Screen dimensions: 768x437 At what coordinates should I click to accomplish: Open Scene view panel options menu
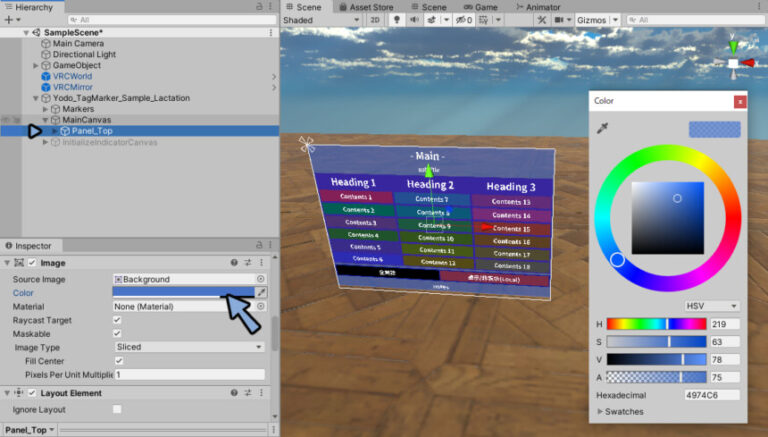click(x=760, y=6)
